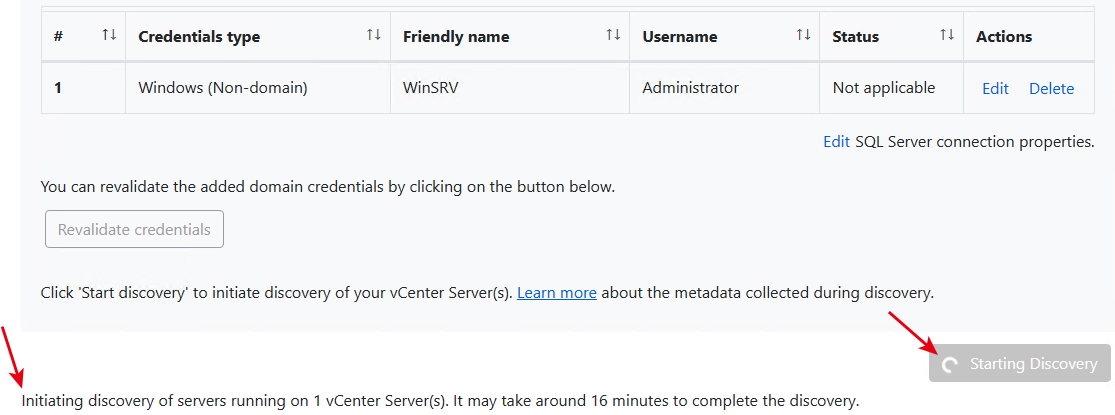Edit SQL Server connection properties
Image resolution: width=1115 pixels, height=415 pixels.
click(836, 142)
